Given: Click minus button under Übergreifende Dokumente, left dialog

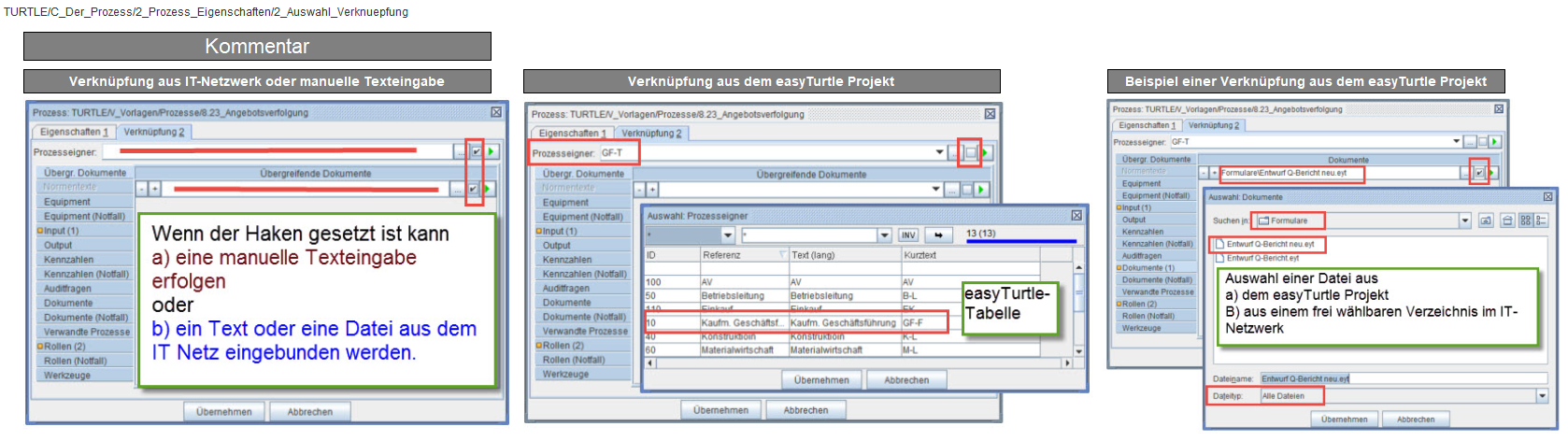Looking at the screenshot, I should coord(142,189).
